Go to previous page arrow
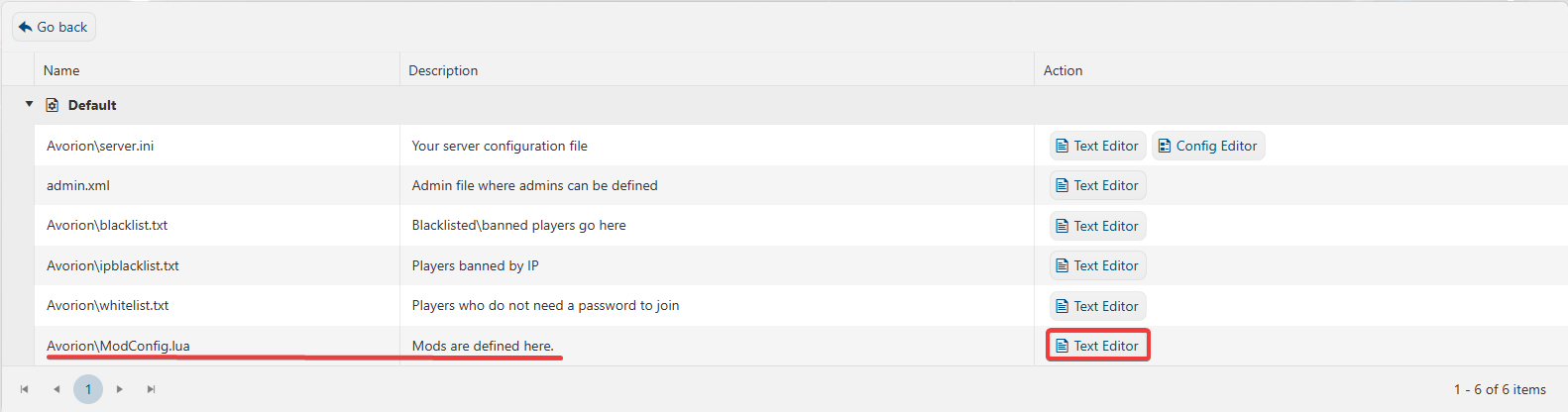The image size is (1568, 412). point(56,389)
